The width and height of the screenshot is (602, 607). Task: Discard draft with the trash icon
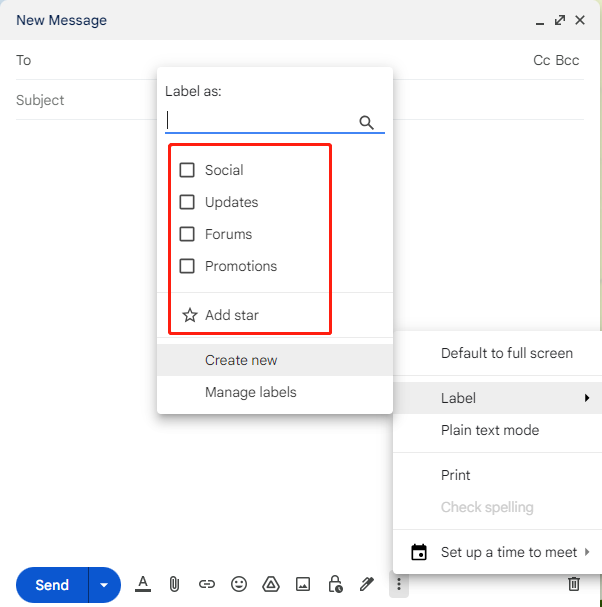pos(574,584)
